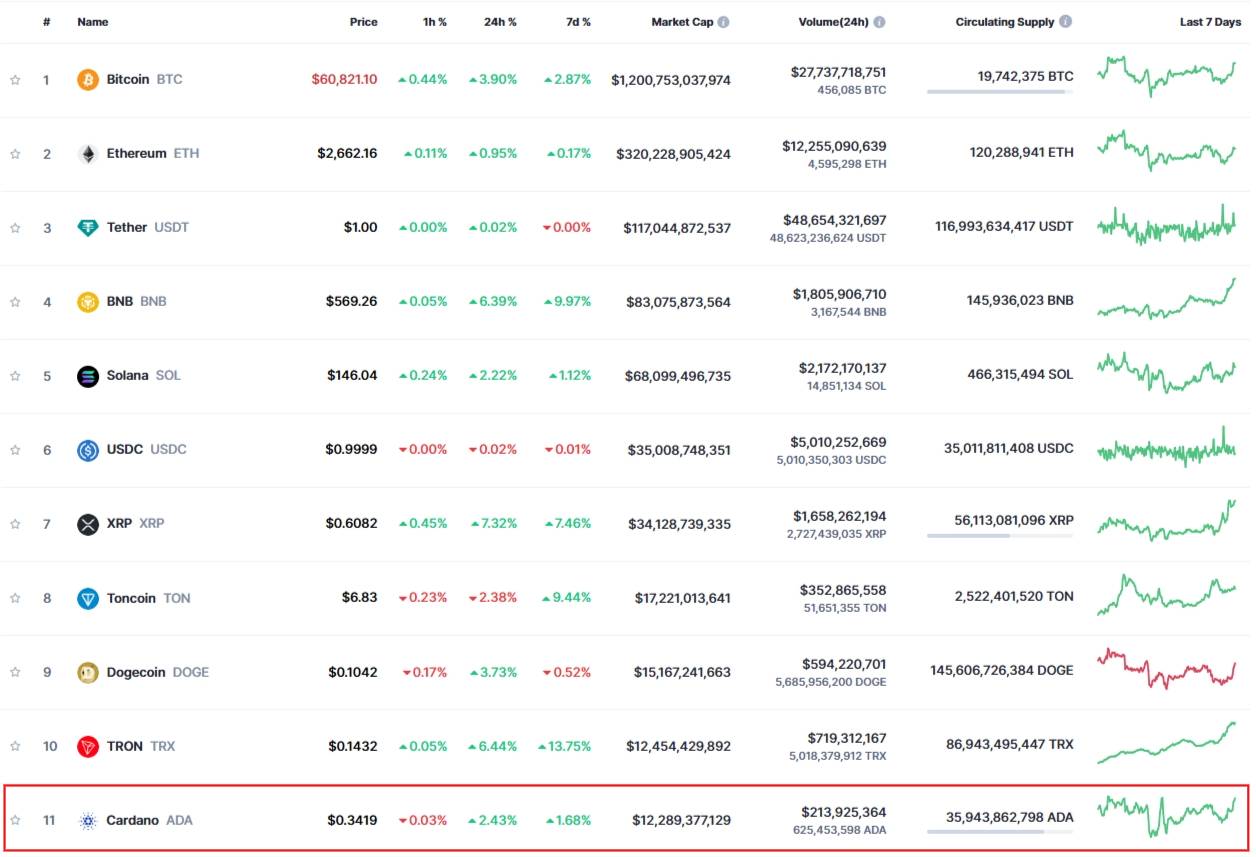This screenshot has height=857, width=1256.
Task: Click TRON 7d change 13.75%
Action: pyautogui.click(x=565, y=746)
